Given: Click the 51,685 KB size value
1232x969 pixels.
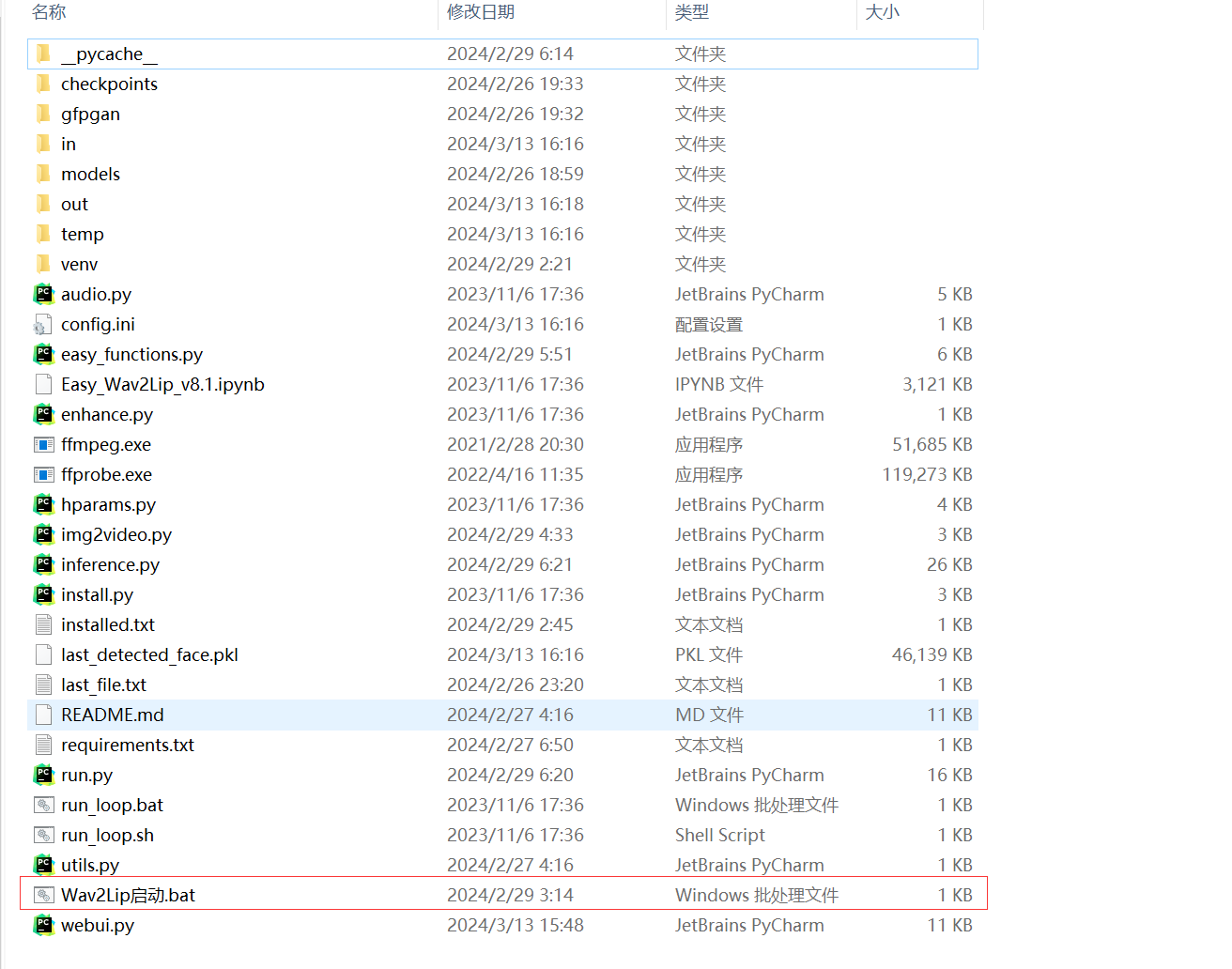Looking at the screenshot, I should click(x=932, y=444).
